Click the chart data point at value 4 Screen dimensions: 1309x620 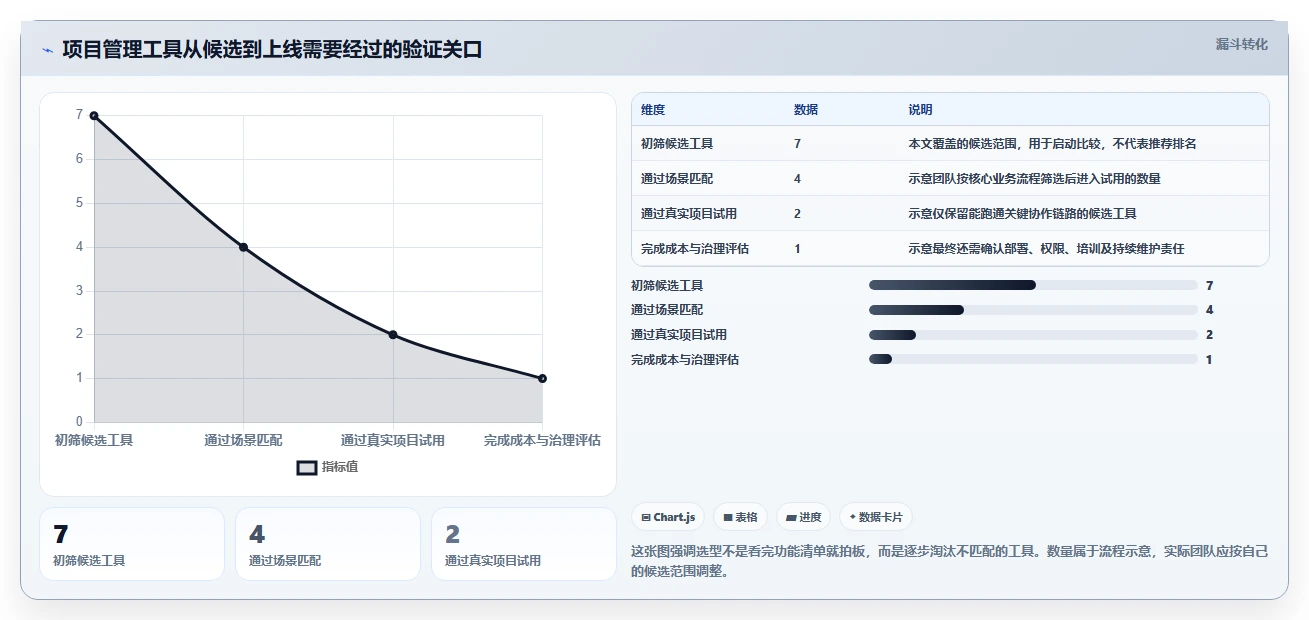point(243,247)
